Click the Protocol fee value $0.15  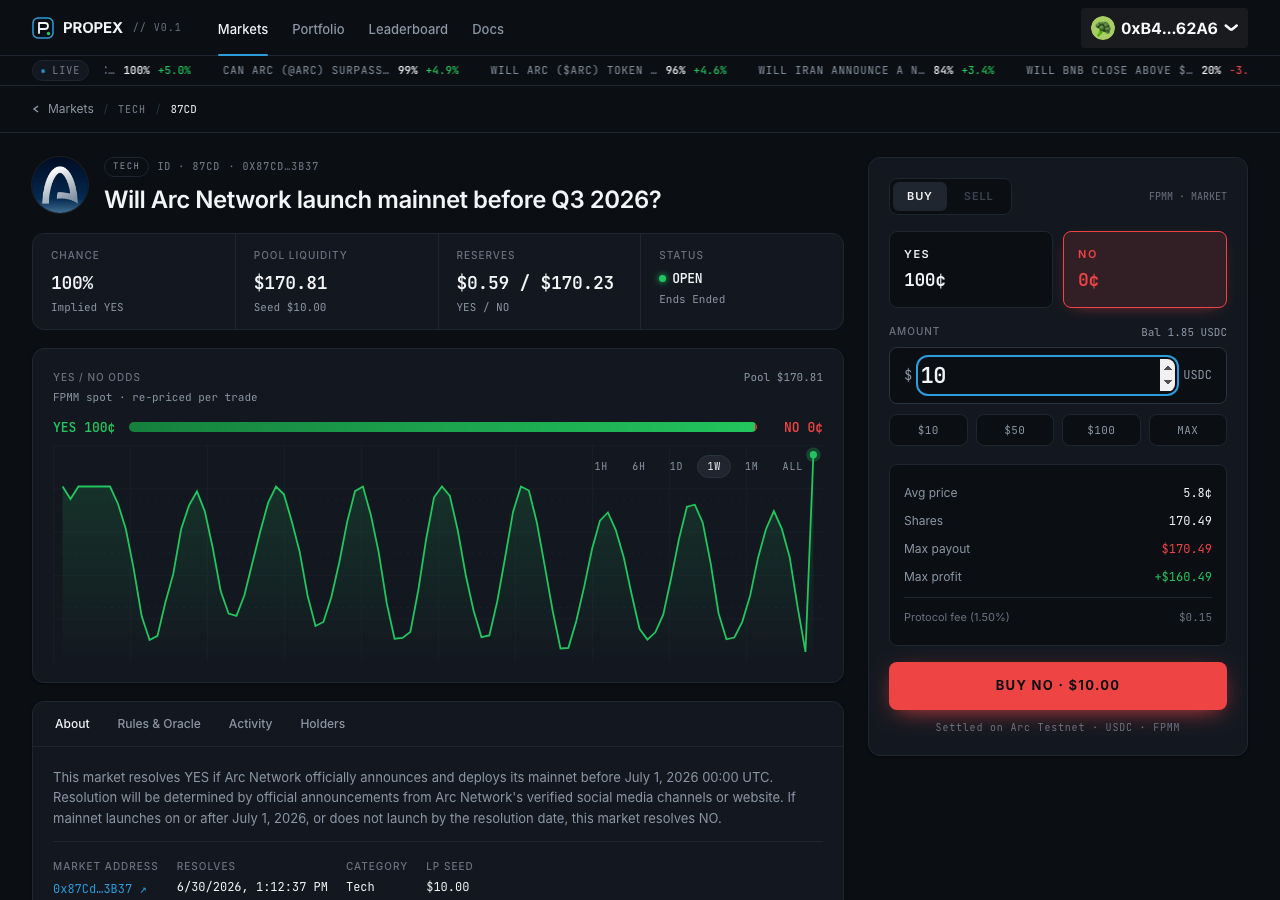tap(1195, 618)
